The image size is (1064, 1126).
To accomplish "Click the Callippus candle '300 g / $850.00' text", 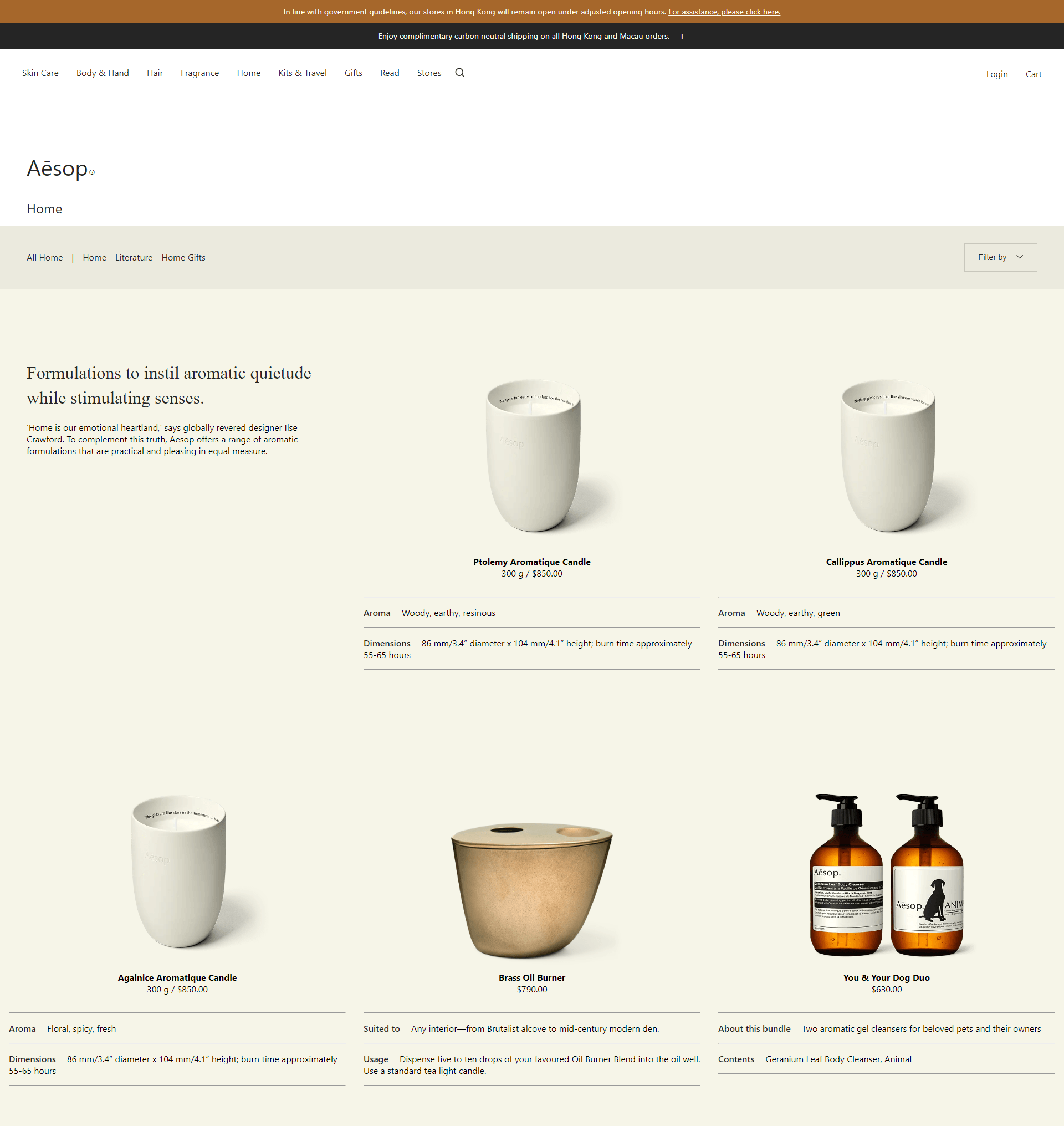I will pos(887,573).
